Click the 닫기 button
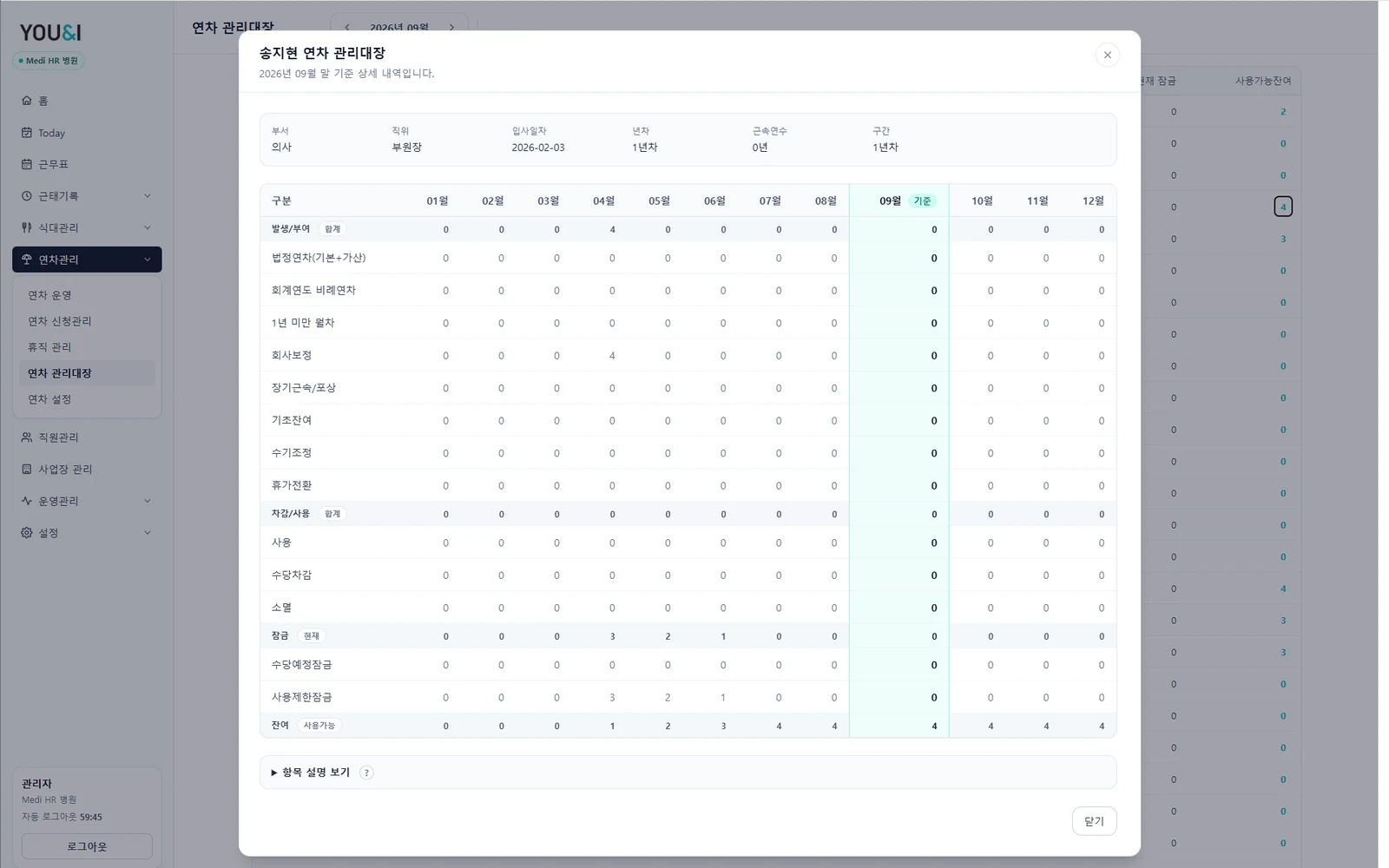This screenshot has width=1389, height=868. pos(1094,821)
